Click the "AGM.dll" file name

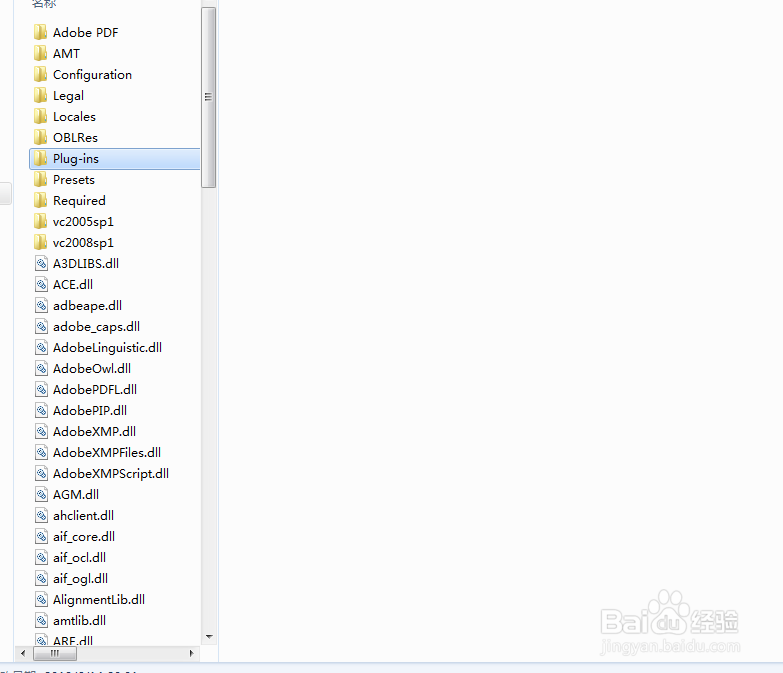tap(76, 494)
